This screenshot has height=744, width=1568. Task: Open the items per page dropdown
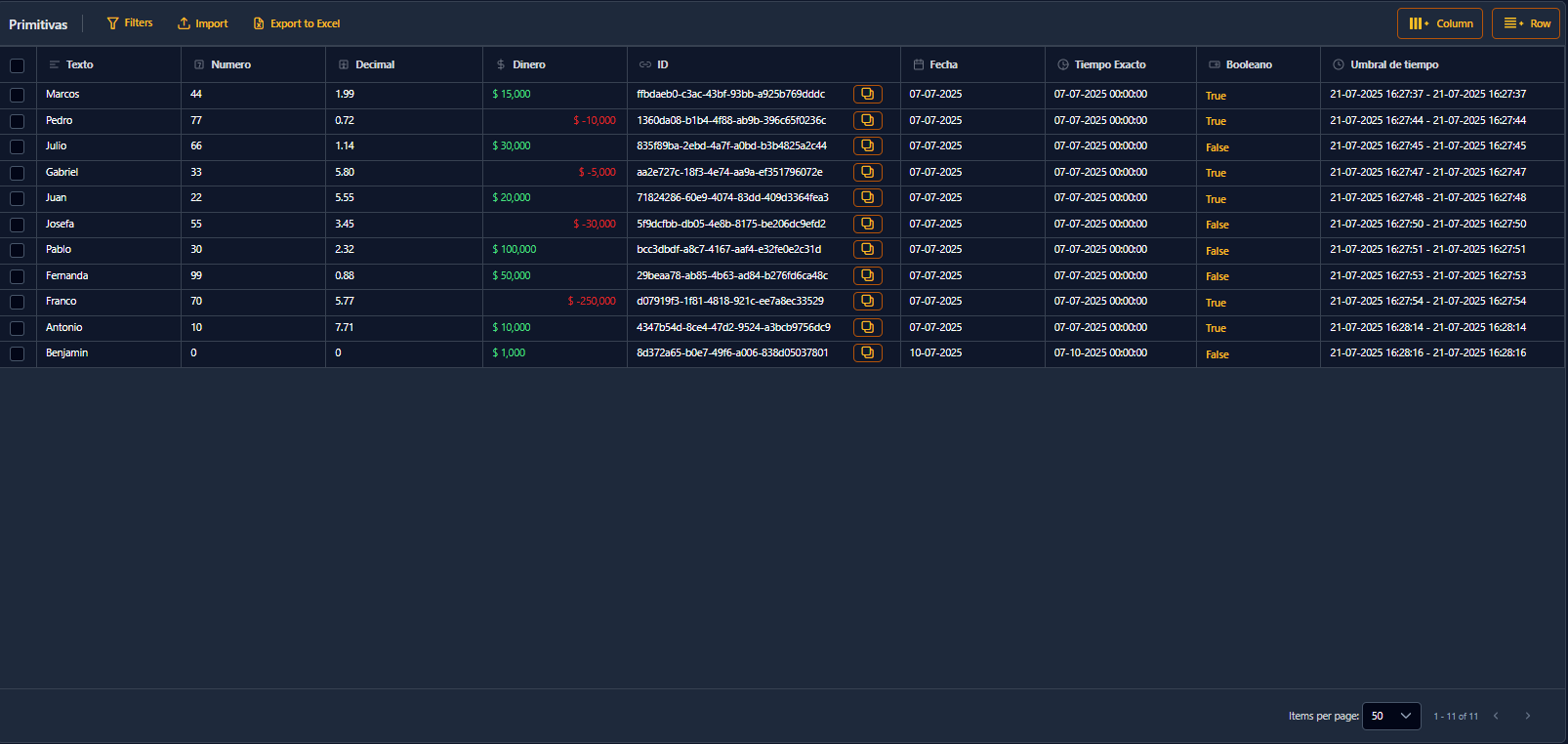(1390, 716)
